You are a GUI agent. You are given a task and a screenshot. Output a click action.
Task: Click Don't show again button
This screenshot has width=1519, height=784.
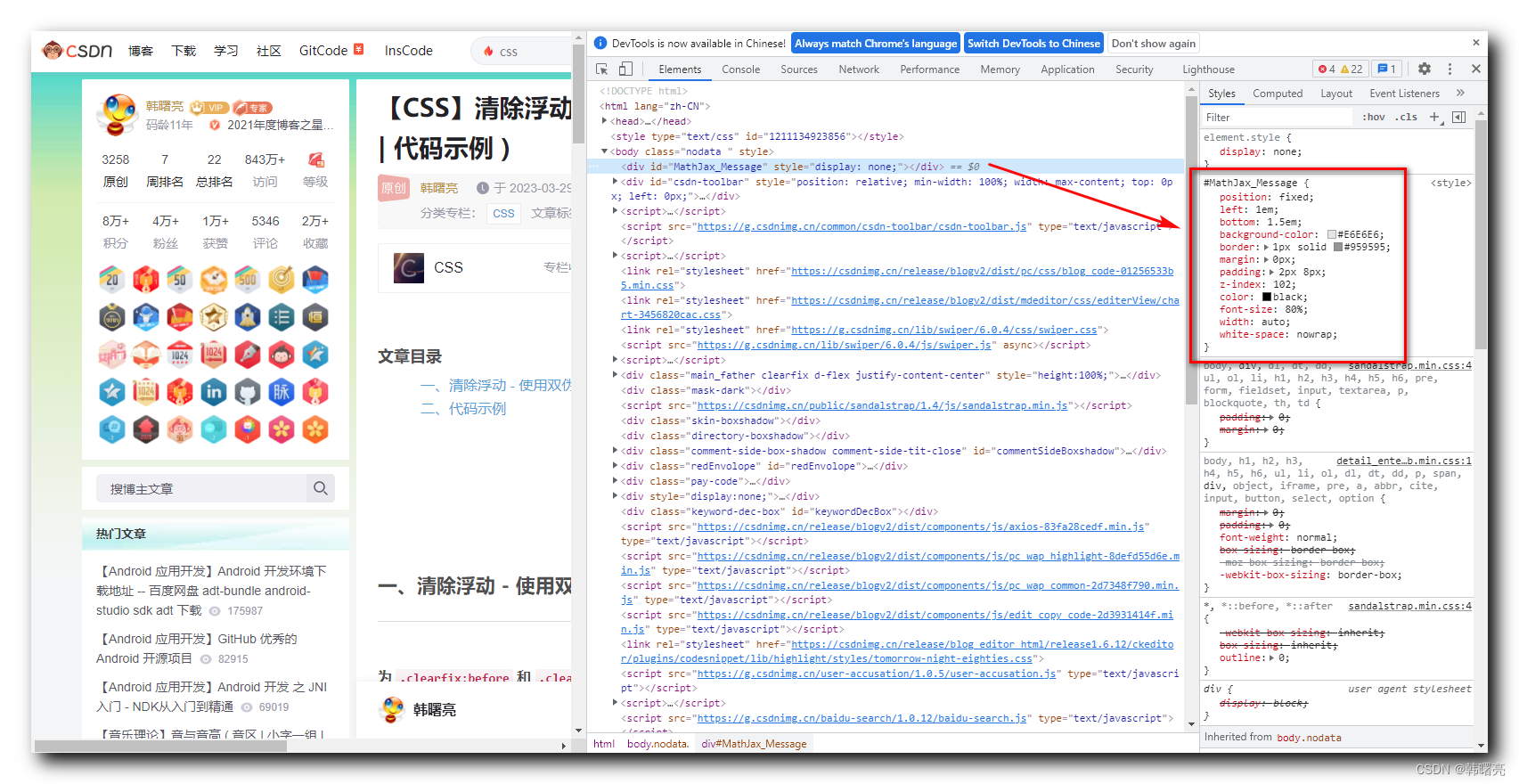(x=1153, y=43)
